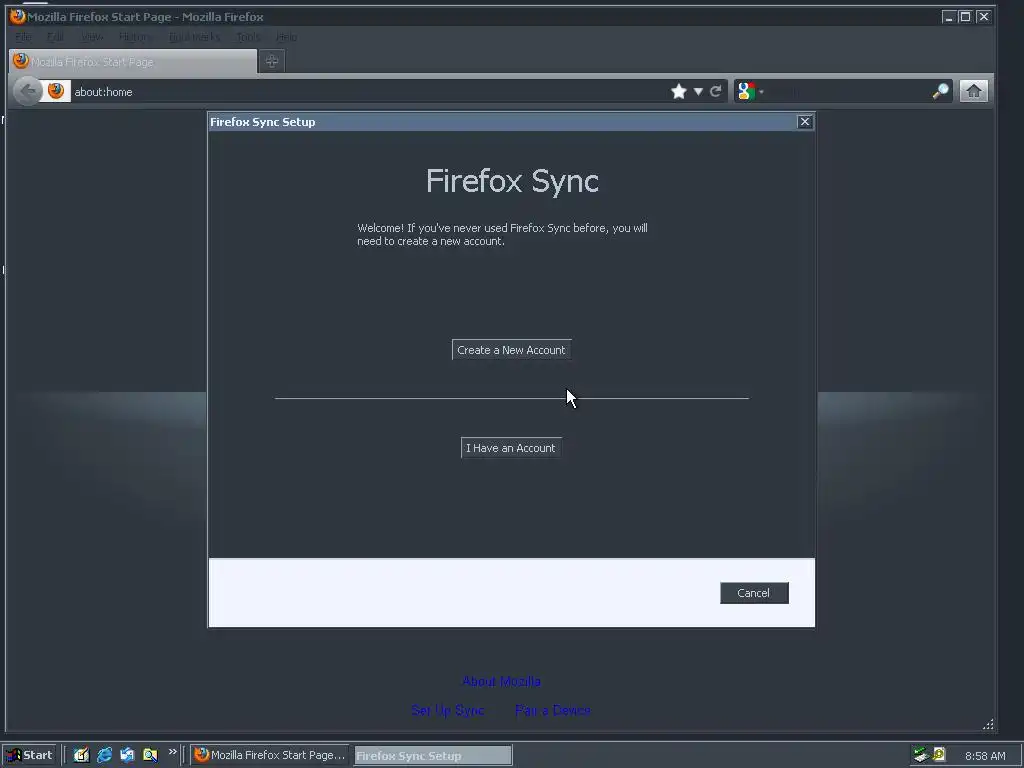Viewport: 1024px width, 768px height.
Task: Open the folder search quick launch icon
Action: tap(150, 755)
